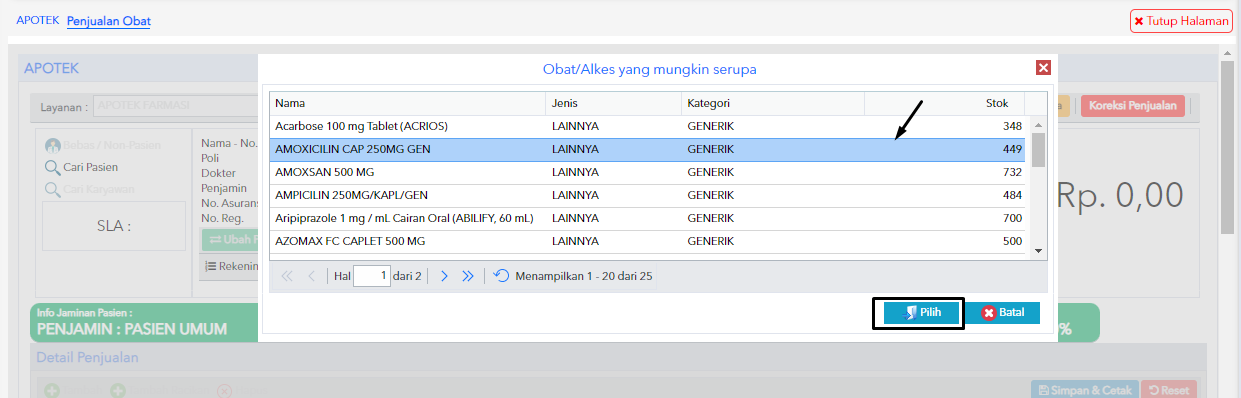Close the Obat/Alkes dialog with red X
The image size is (1241, 398).
[x=1043, y=68]
